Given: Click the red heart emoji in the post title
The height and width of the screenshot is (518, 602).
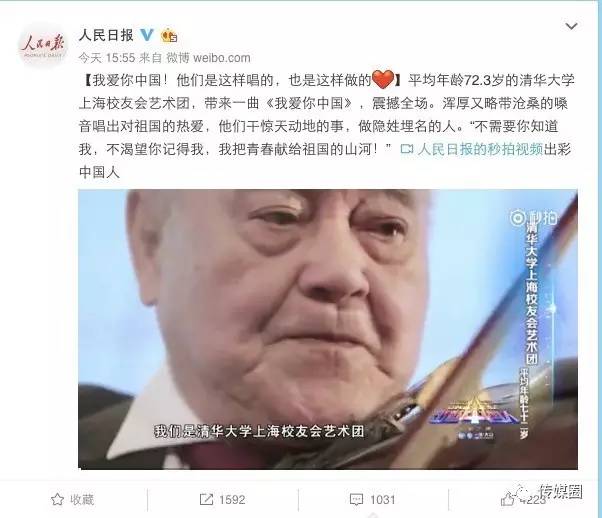Looking at the screenshot, I should [x=384, y=80].
